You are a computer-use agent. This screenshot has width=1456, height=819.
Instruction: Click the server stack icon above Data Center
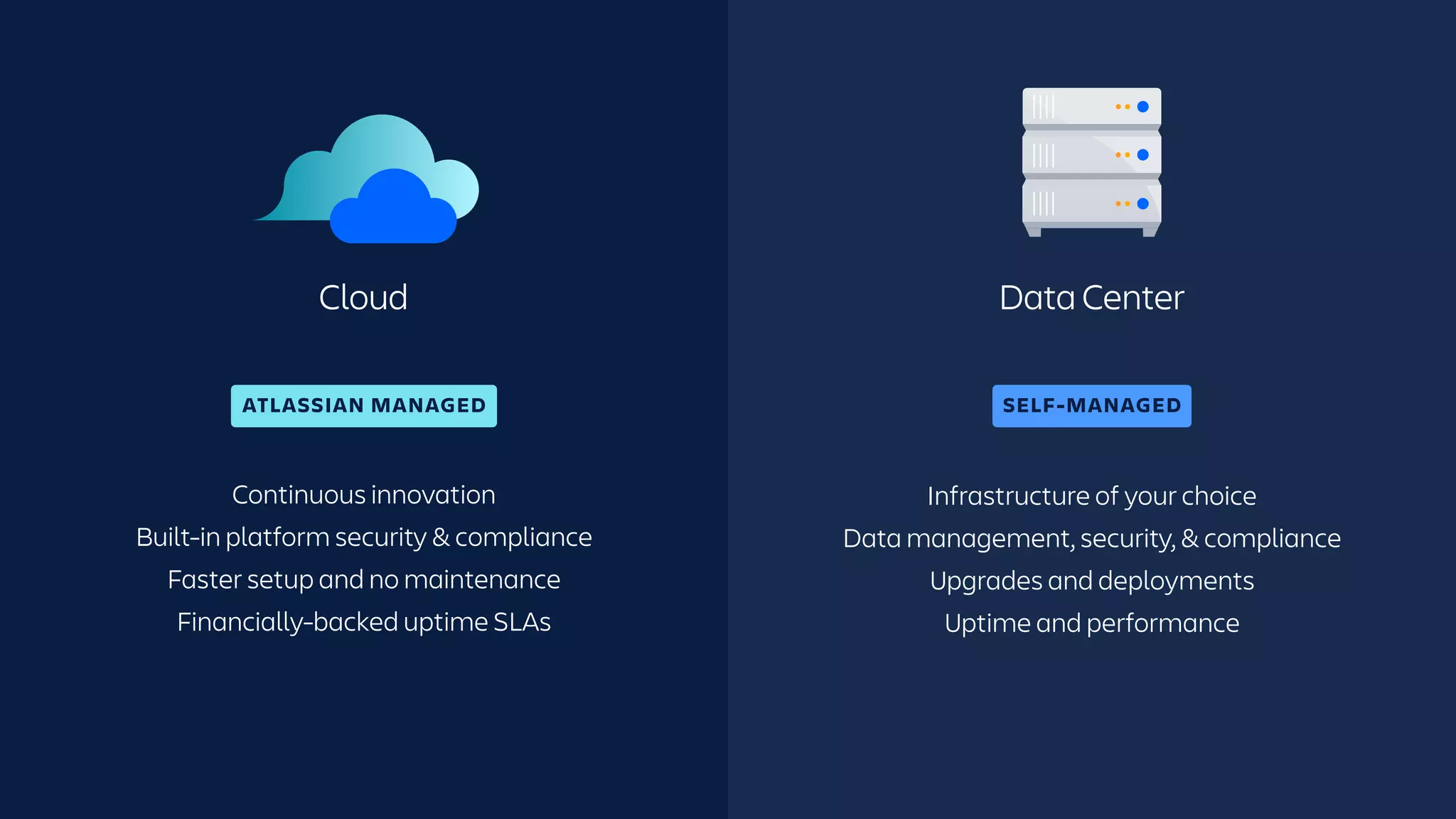(x=1091, y=162)
